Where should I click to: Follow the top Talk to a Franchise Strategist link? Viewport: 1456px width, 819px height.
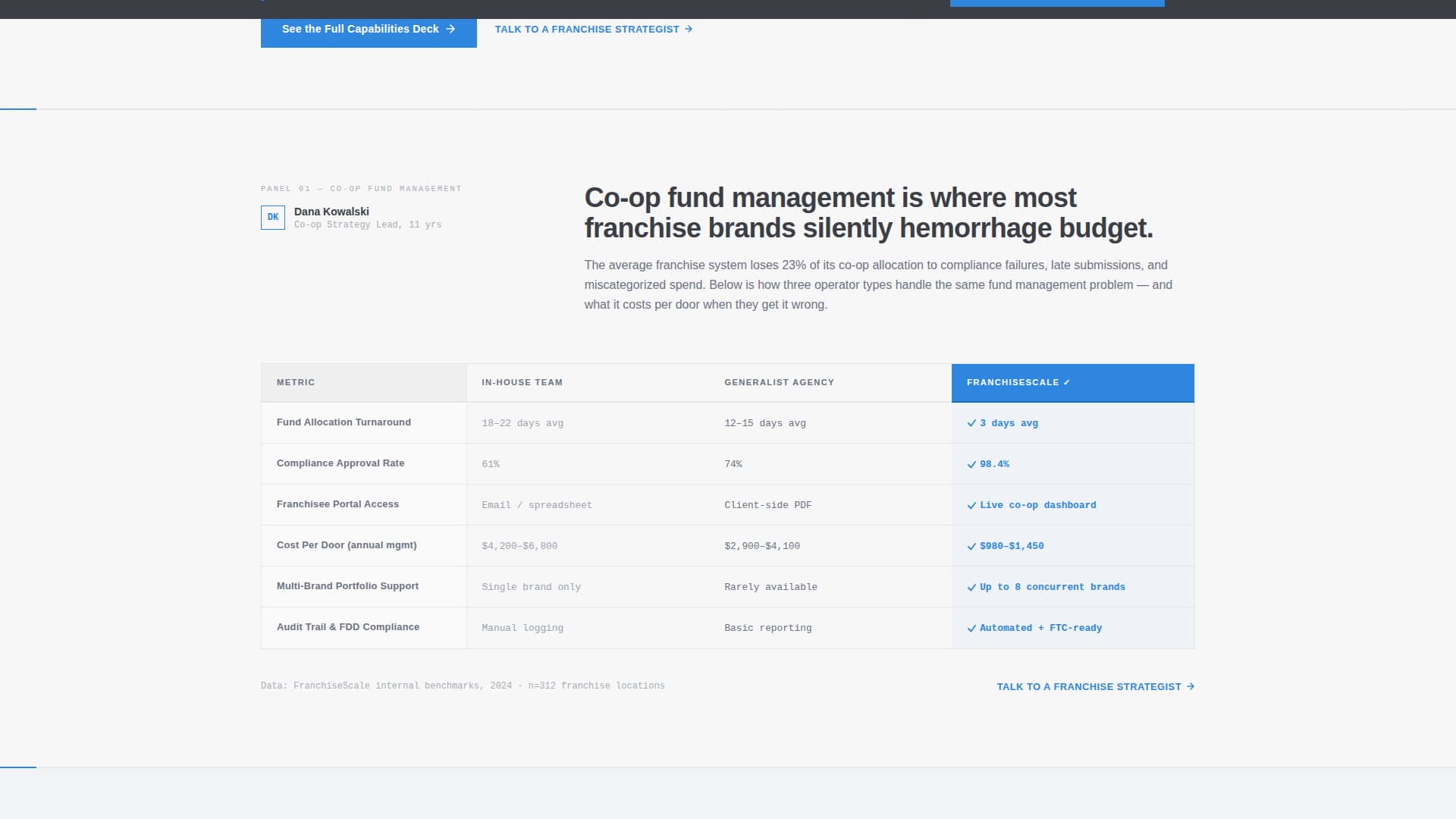593,29
